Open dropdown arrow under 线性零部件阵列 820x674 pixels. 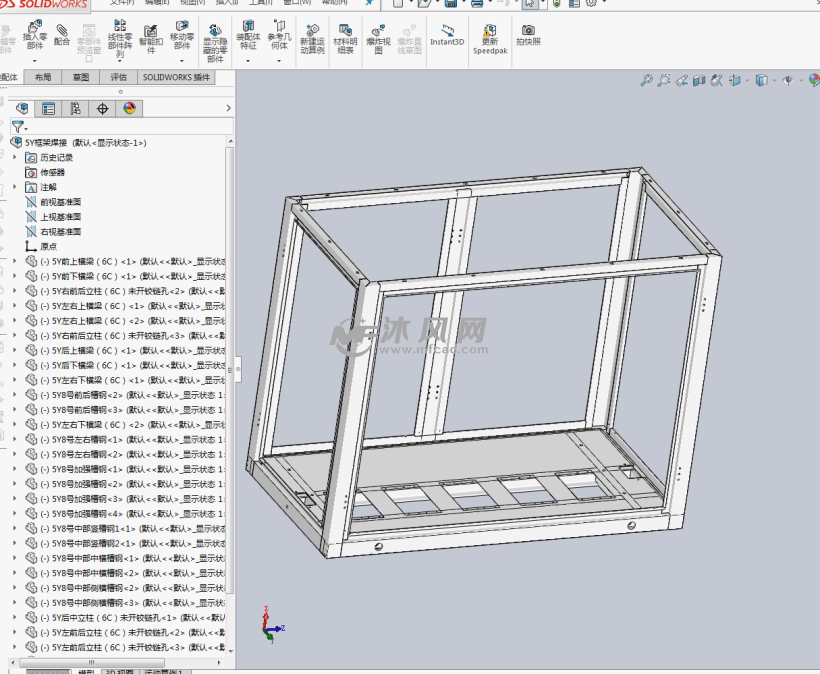pyautogui.click(x=120, y=61)
